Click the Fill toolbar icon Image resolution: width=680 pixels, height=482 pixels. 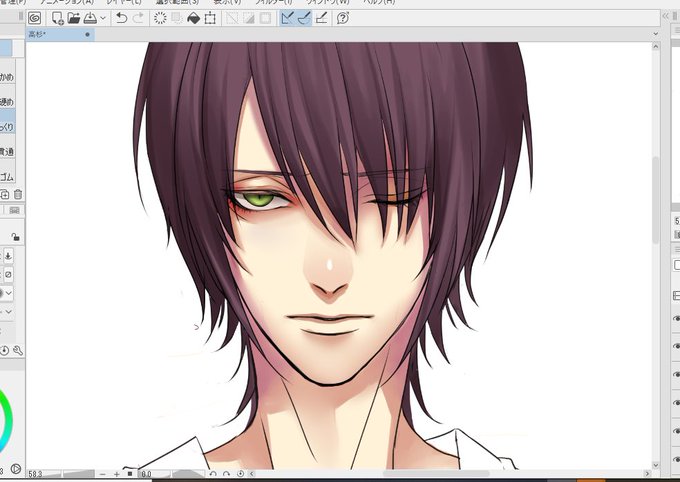click(x=193, y=18)
